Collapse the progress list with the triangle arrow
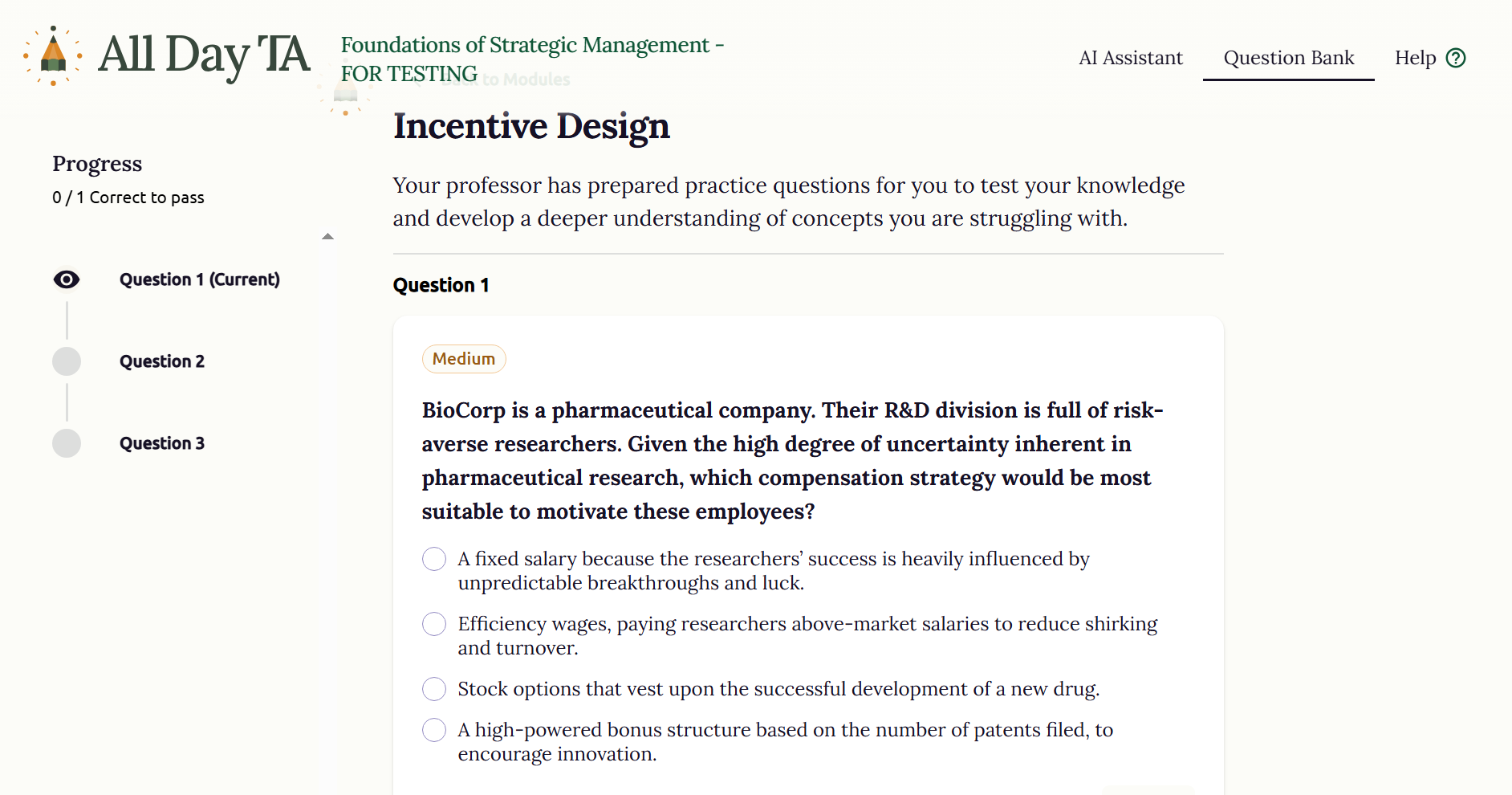Screen dimensions: 1512x795 tap(327, 236)
